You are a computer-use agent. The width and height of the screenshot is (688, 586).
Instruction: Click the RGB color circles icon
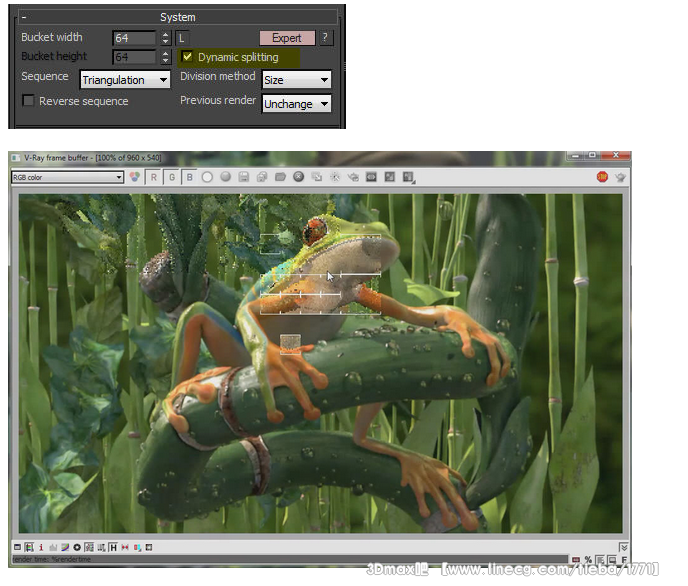coord(135,177)
